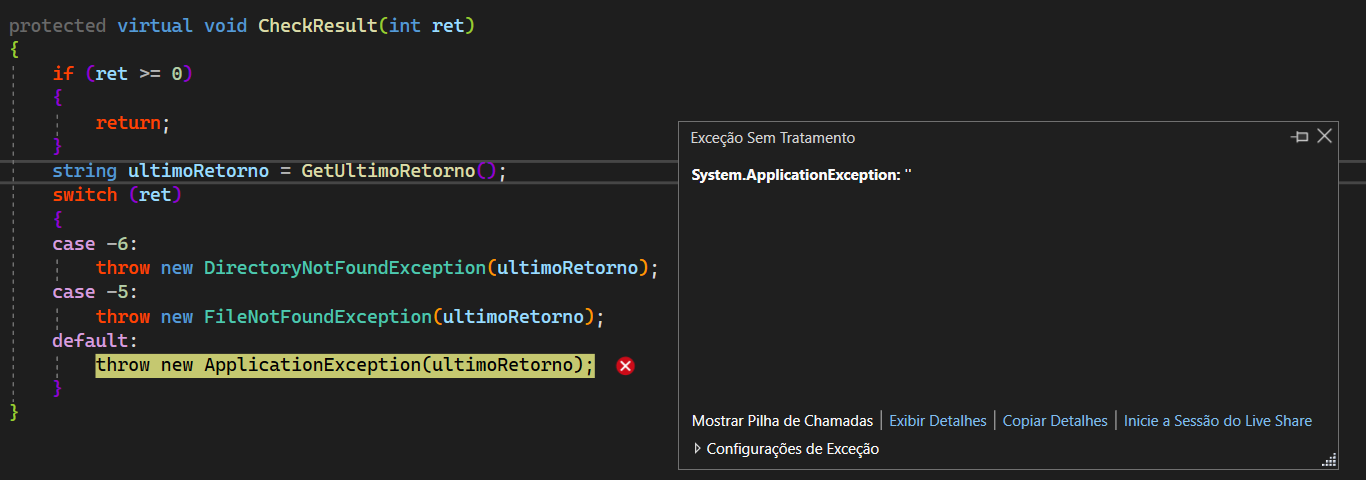Close the Exceção Sem Tratamento popup
1366x480 pixels.
click(x=1324, y=136)
